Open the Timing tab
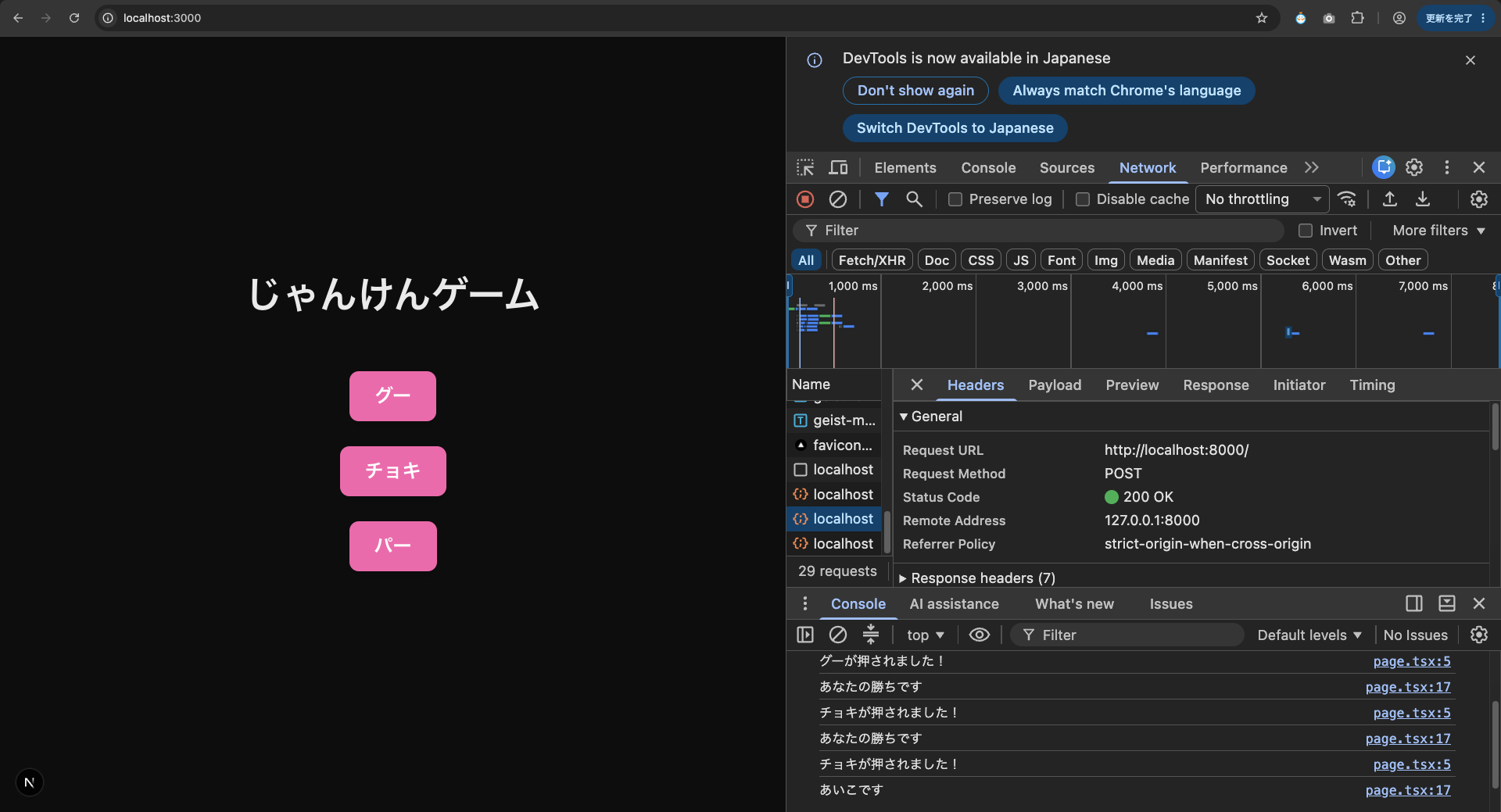Image resolution: width=1501 pixels, height=812 pixels. [x=1372, y=385]
